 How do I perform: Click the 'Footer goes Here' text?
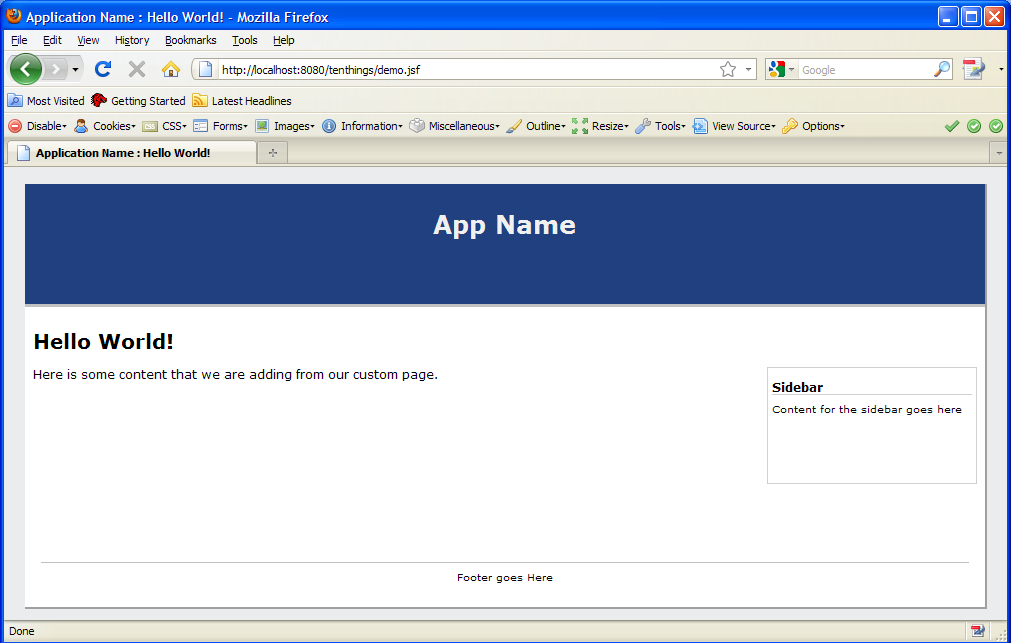(x=505, y=578)
